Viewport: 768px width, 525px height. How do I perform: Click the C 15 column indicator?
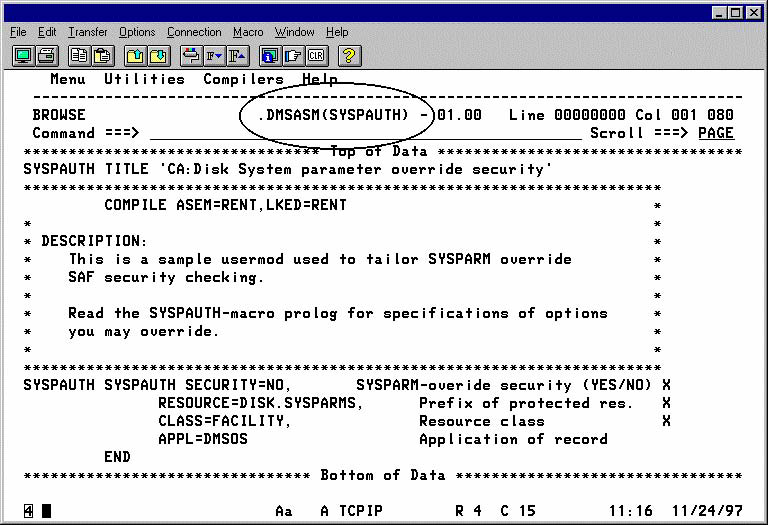click(518, 511)
